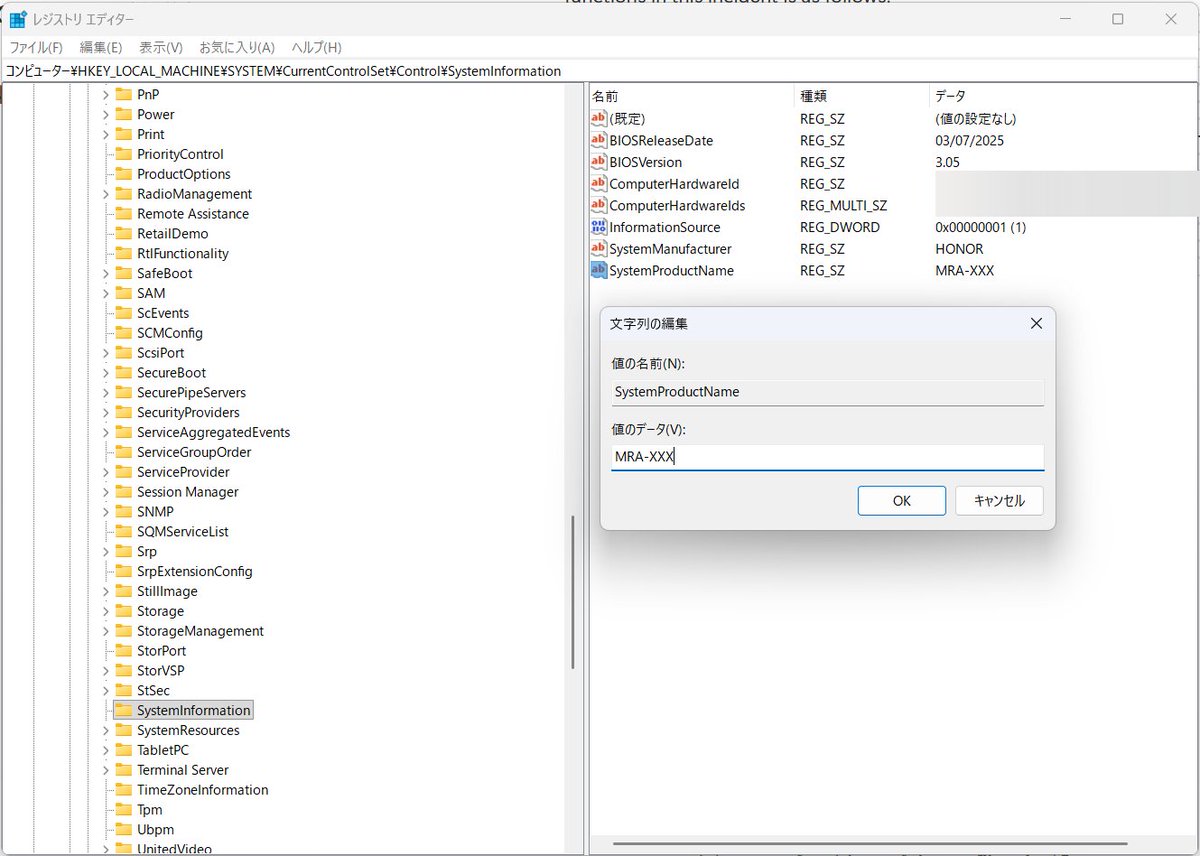Click the folder icon beside PriorityControl

pyautogui.click(x=123, y=154)
